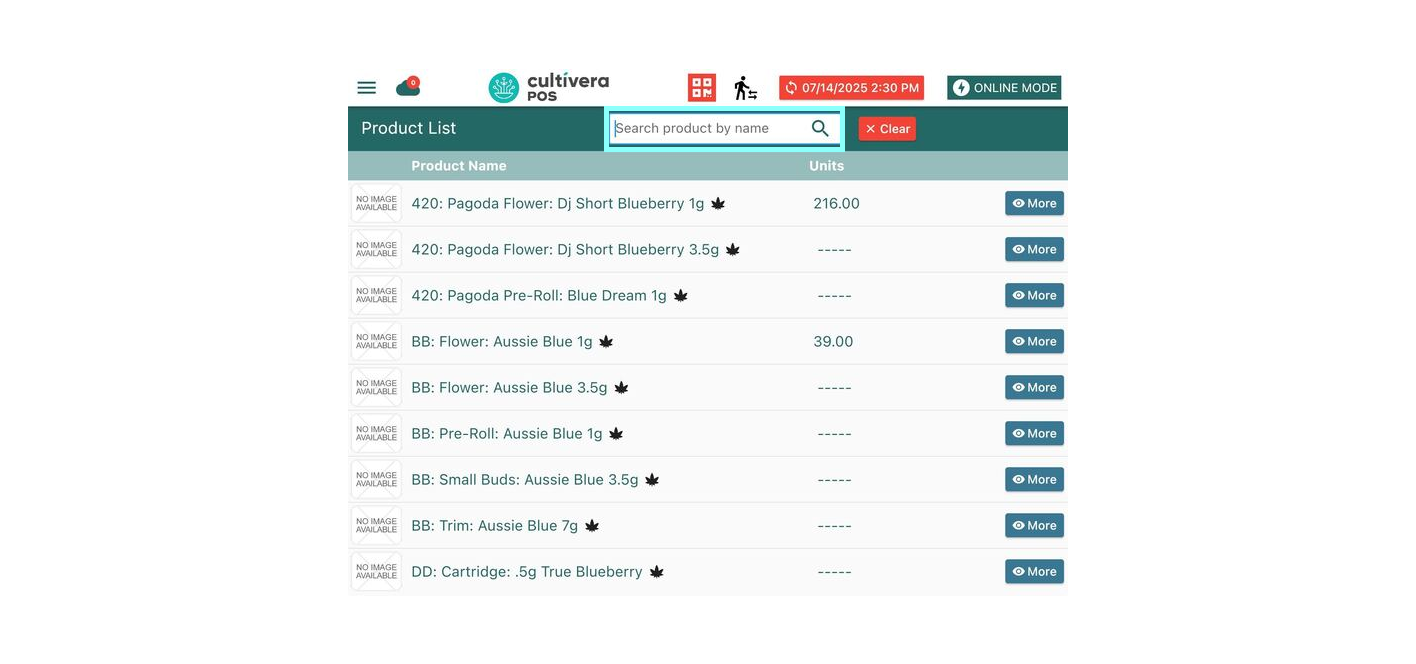
Task: Click the 216.00 units value
Action: pos(836,203)
